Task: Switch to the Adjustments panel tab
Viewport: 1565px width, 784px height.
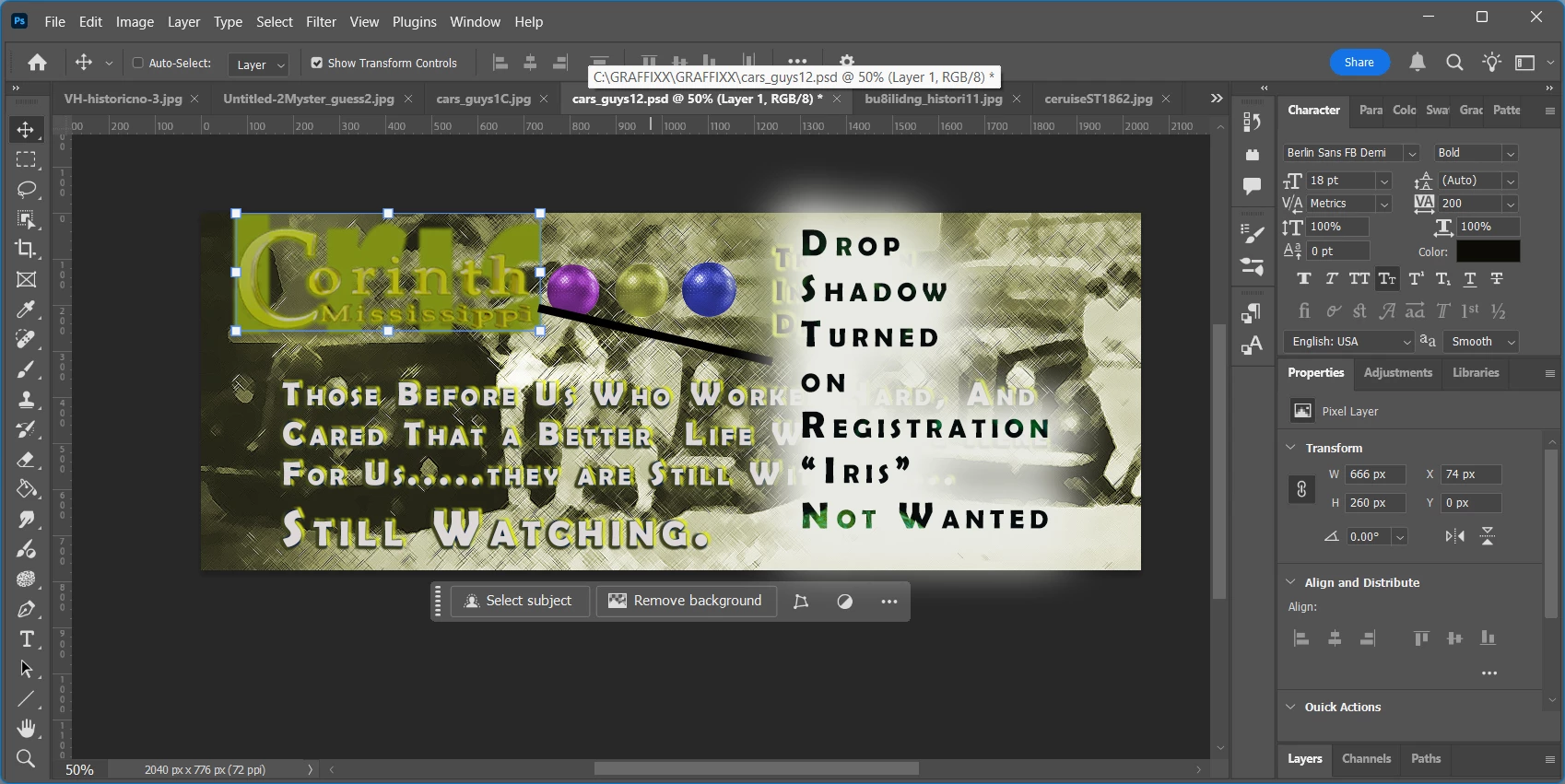Action: click(x=1397, y=373)
